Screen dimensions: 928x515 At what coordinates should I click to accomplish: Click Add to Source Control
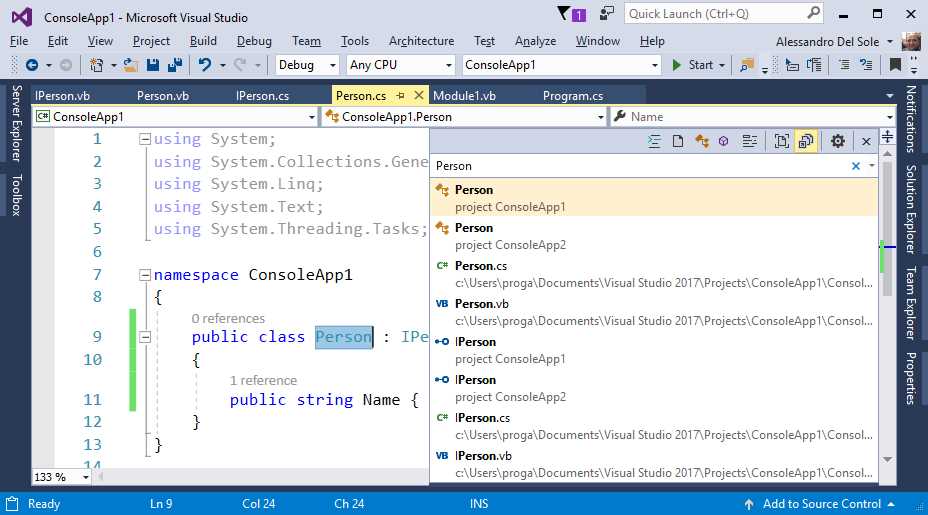pyautogui.click(x=821, y=504)
